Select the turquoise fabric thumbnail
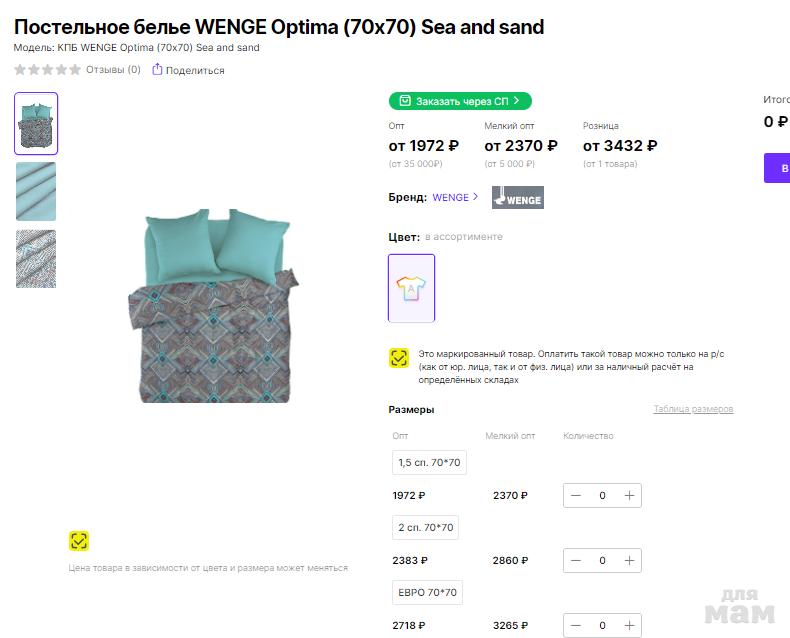 [36, 191]
